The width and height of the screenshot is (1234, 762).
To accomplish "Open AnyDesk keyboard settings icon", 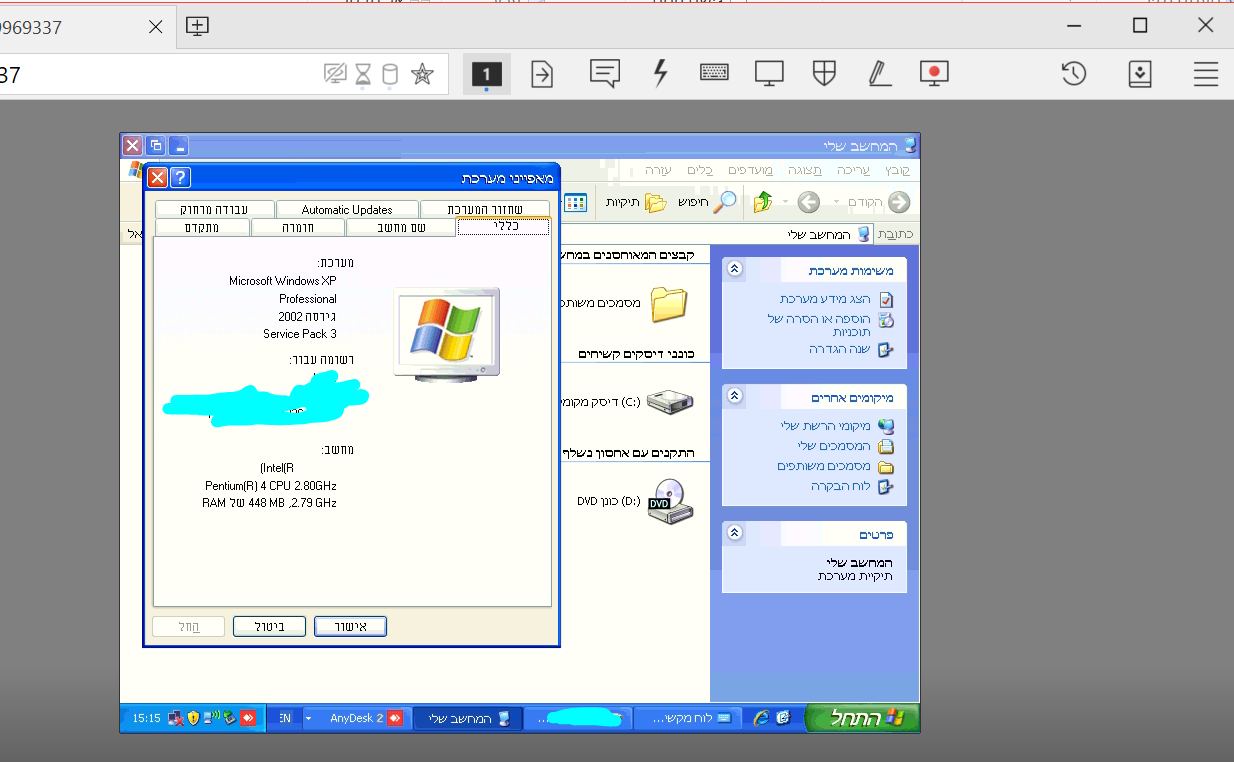I will [x=714, y=73].
